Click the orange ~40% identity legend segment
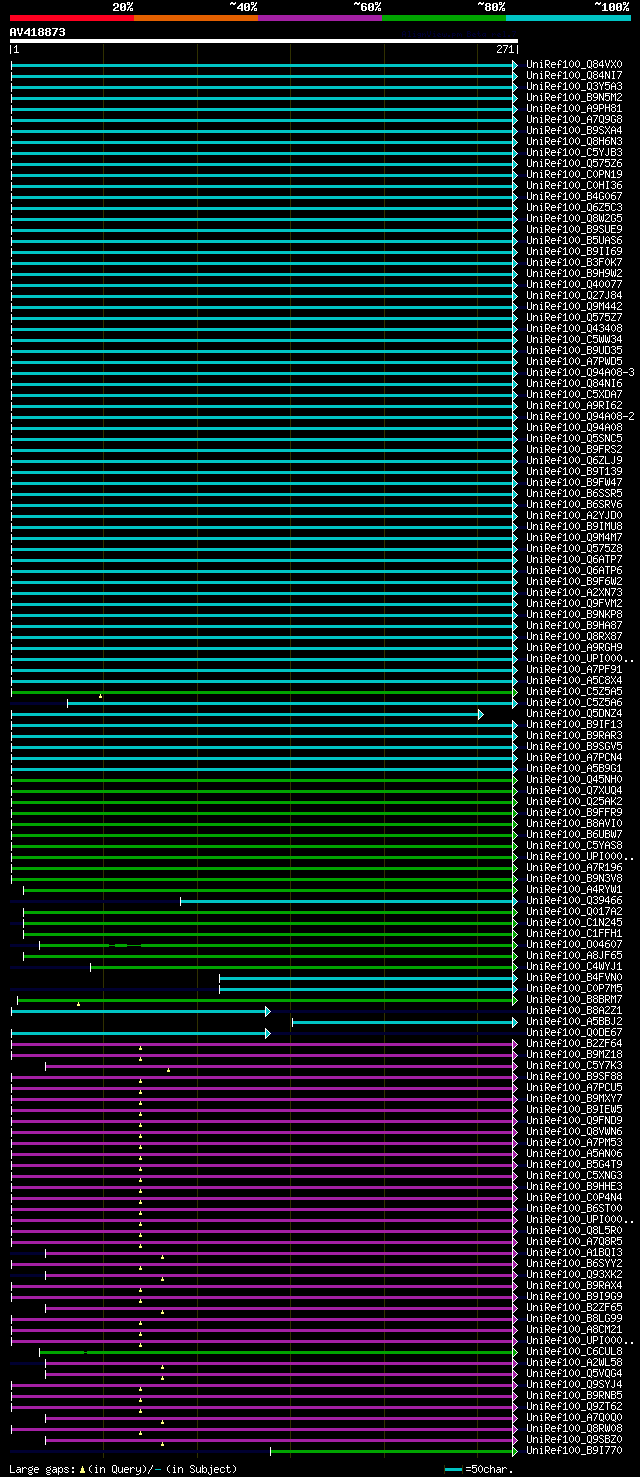This screenshot has height=1477, width=640. pyautogui.click(x=195, y=18)
